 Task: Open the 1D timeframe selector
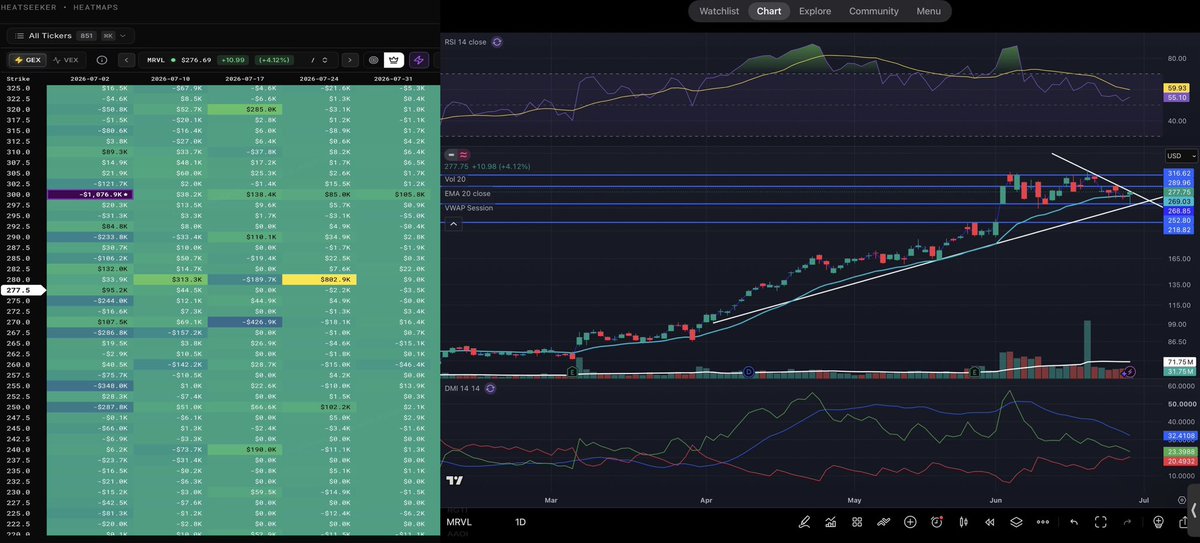tap(520, 522)
